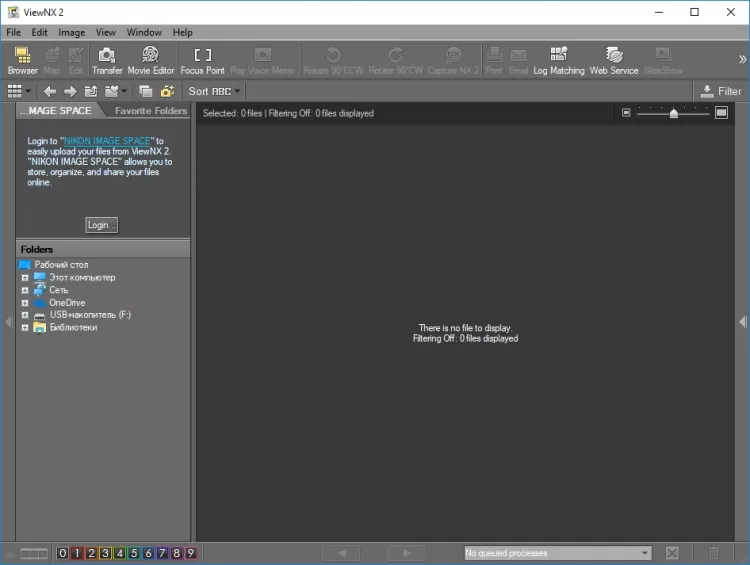Expand the Библиотеки tree node
Screen dimensions: 750x565
(25, 328)
